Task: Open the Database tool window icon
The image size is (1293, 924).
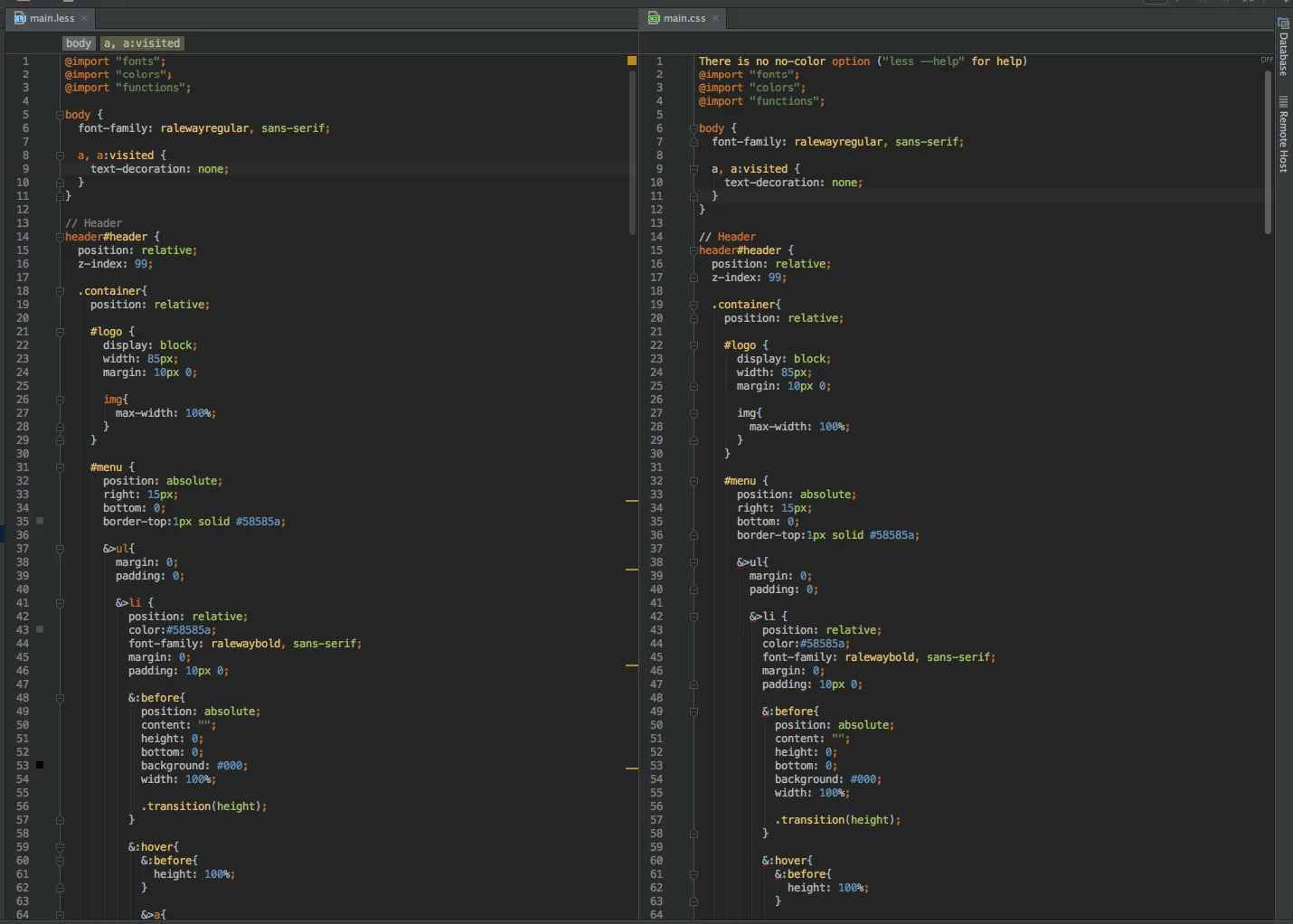Action: pyautogui.click(x=1283, y=24)
